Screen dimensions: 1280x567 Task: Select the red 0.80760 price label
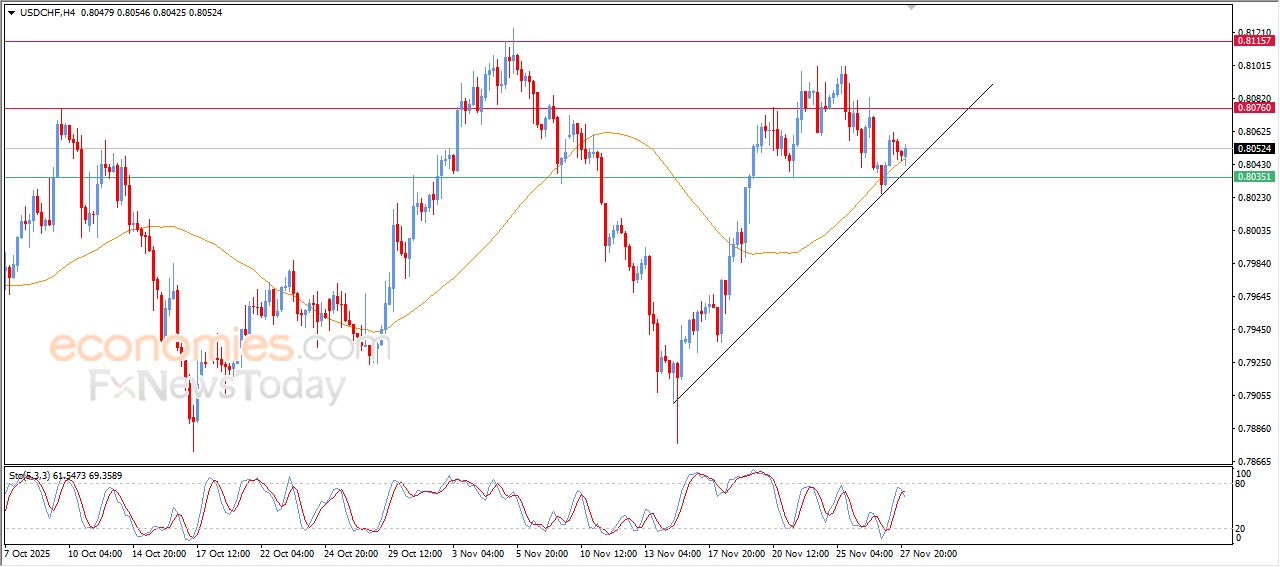coord(1254,108)
